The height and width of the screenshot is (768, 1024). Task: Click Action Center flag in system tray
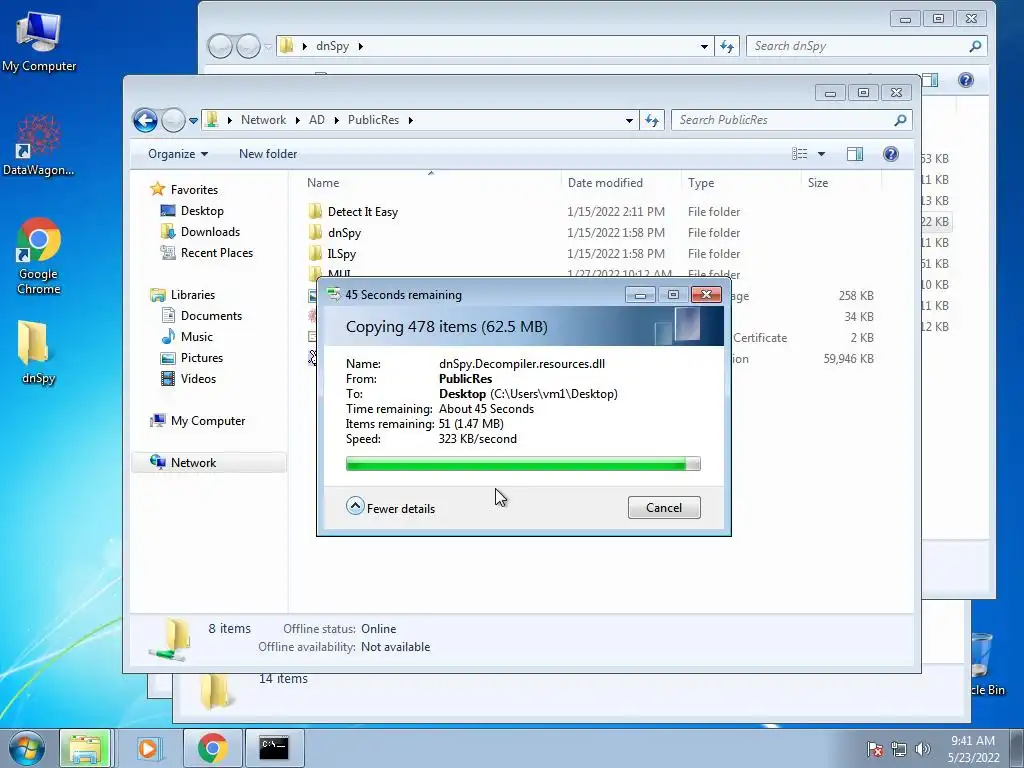tap(874, 749)
